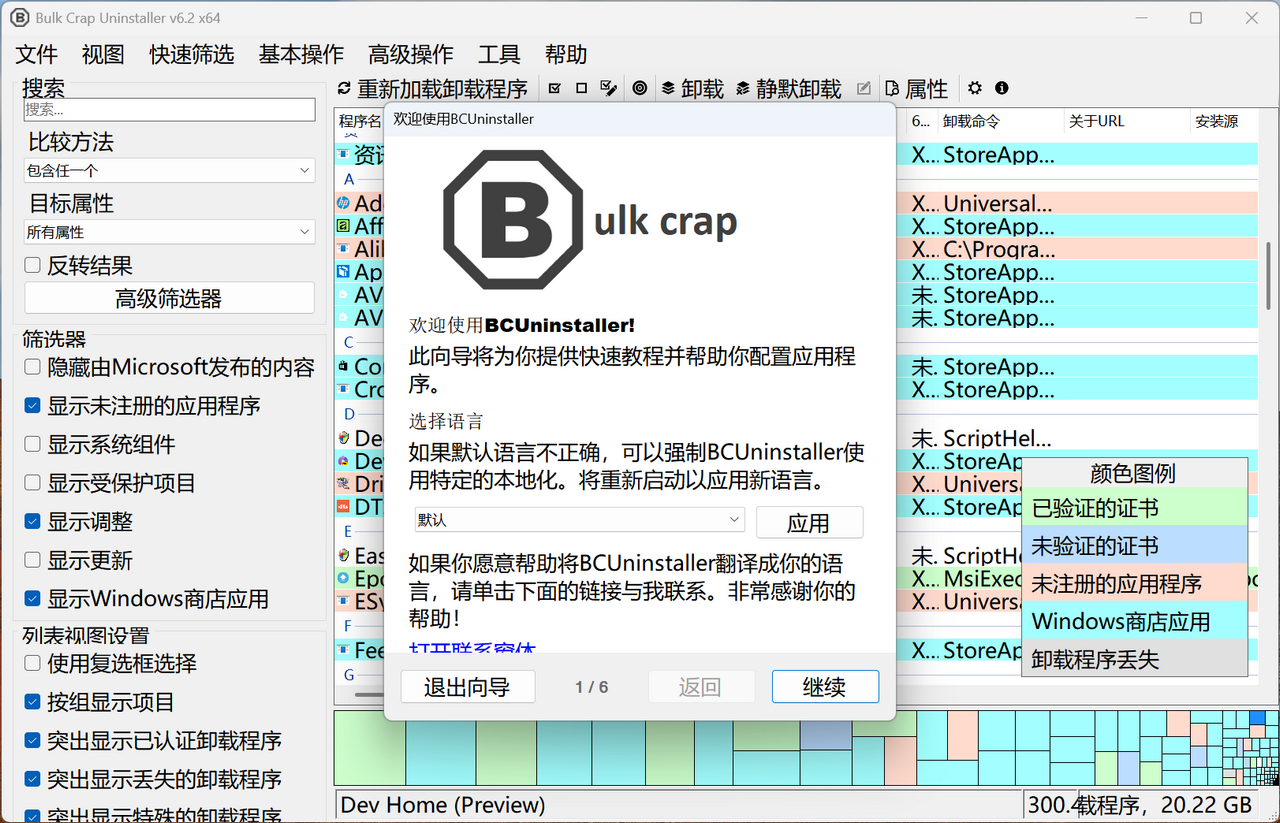Click the invert selection toolbar icon
The image size is (1280, 823).
[608, 88]
